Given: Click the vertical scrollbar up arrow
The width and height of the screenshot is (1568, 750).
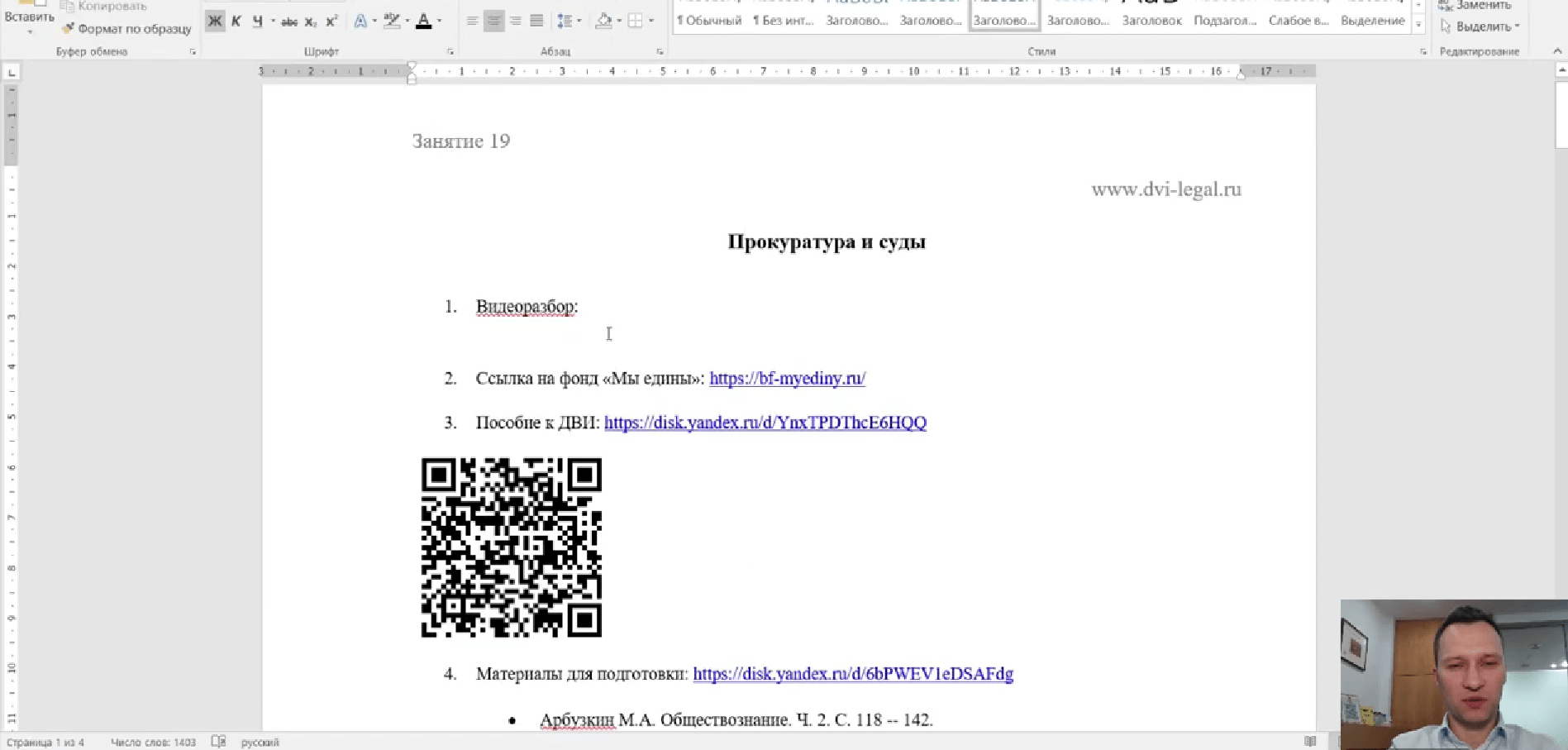Looking at the screenshot, I should click(1561, 71).
